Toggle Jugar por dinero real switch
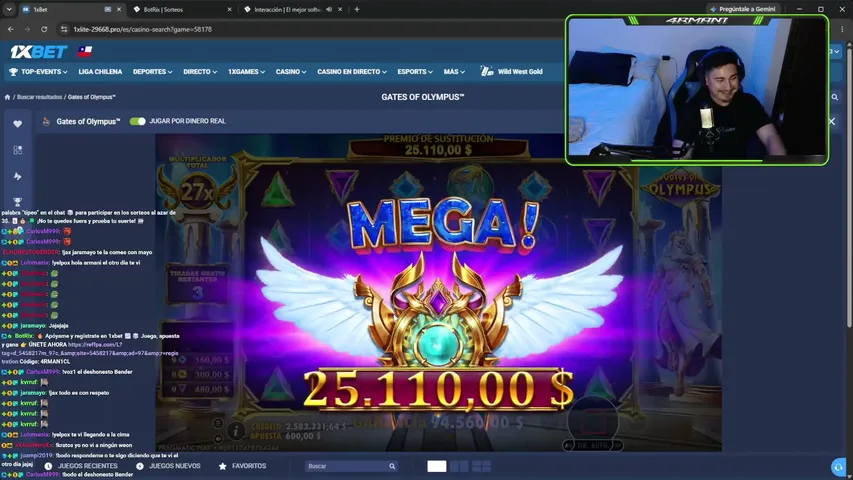 coord(138,121)
